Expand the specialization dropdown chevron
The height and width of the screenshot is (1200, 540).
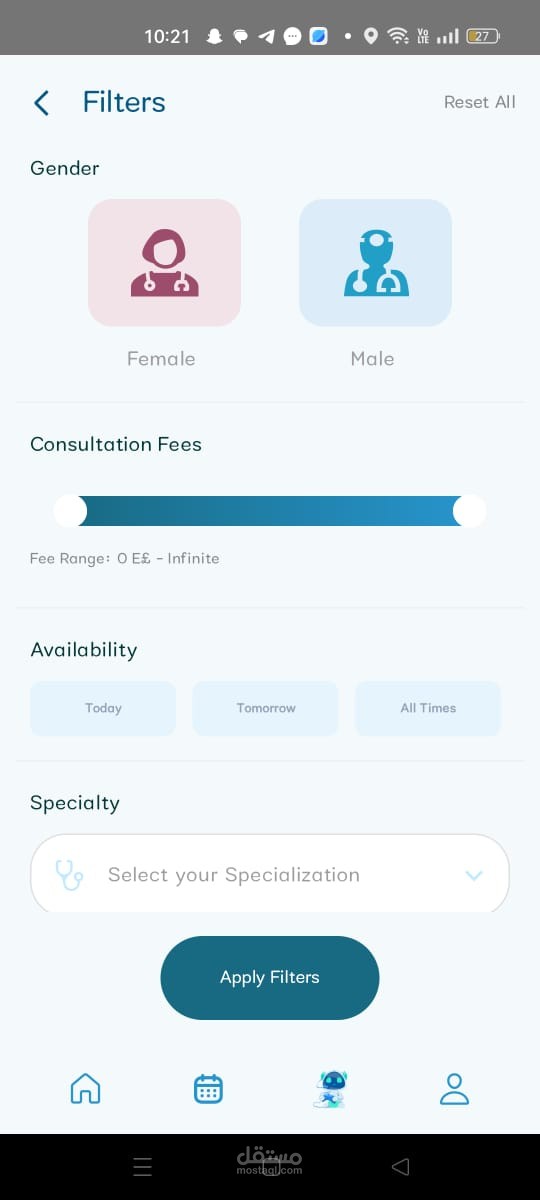[x=474, y=875]
